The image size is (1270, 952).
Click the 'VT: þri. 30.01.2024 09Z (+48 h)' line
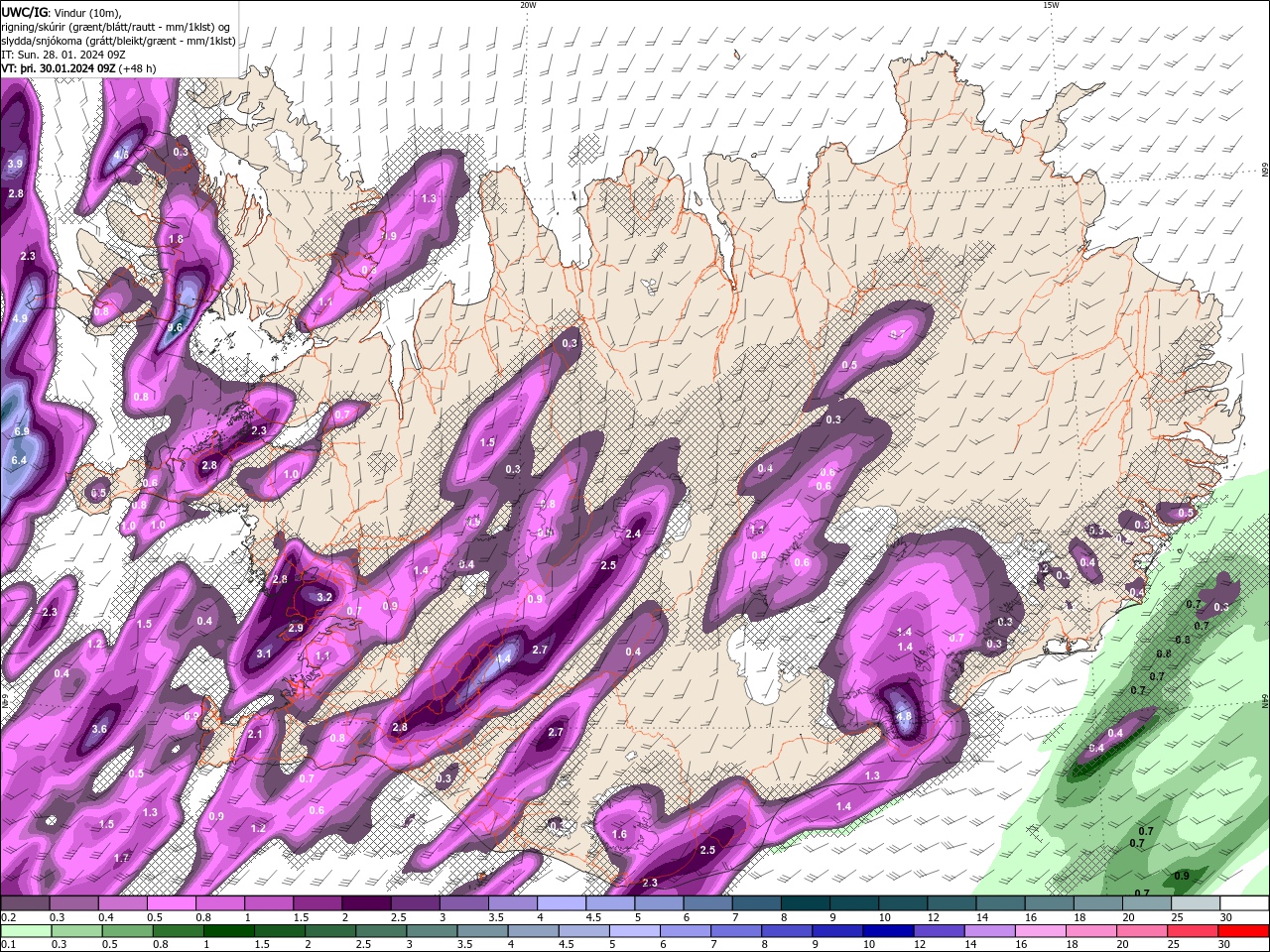tap(78, 68)
